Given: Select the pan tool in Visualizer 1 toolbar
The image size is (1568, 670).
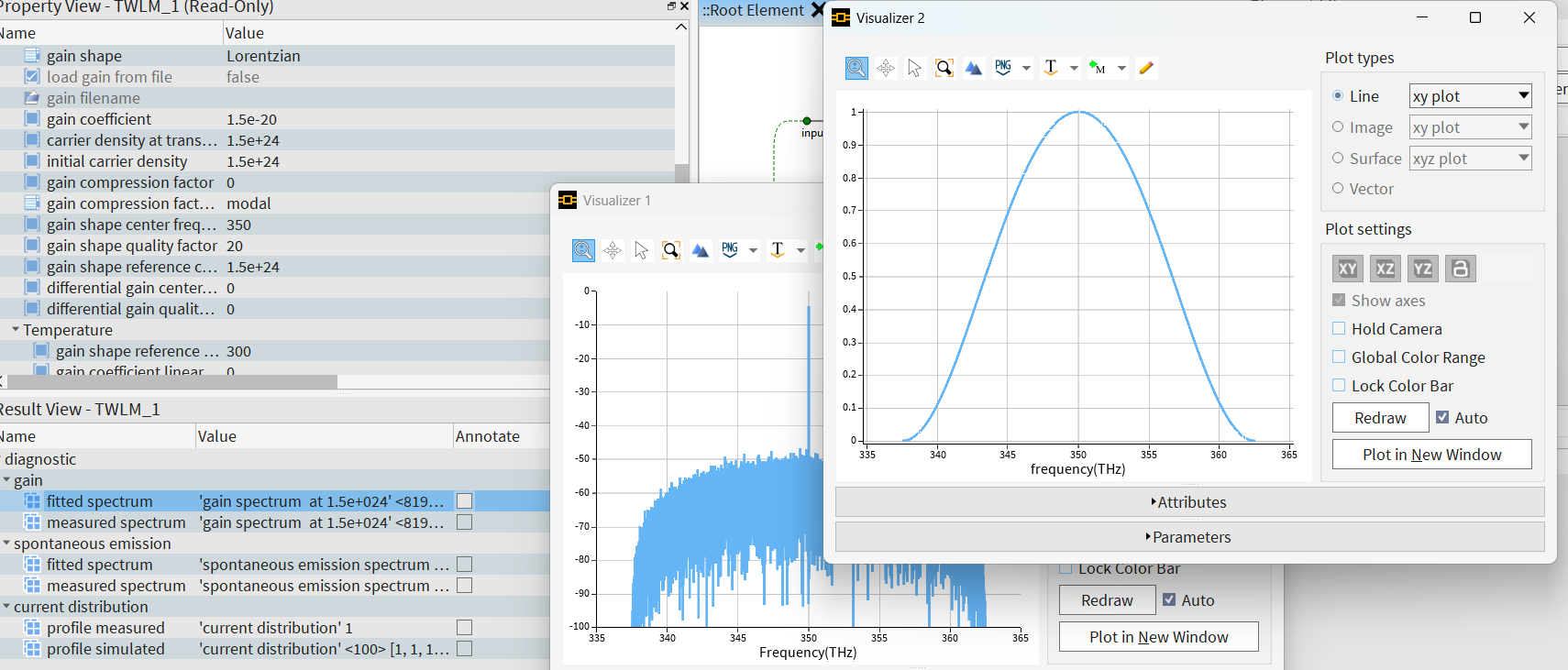Looking at the screenshot, I should click(x=613, y=250).
